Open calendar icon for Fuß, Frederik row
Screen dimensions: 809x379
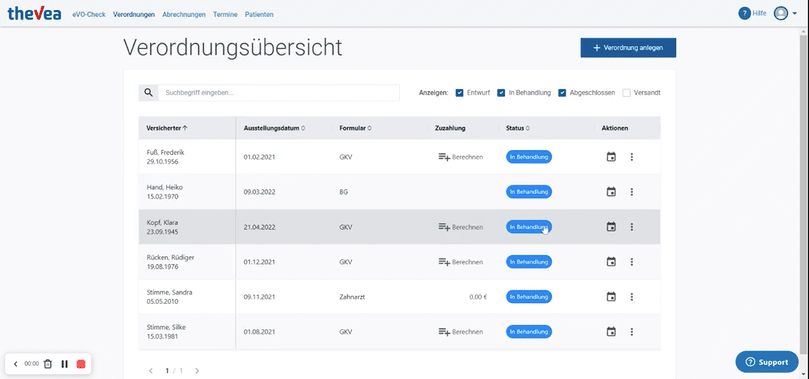point(611,157)
